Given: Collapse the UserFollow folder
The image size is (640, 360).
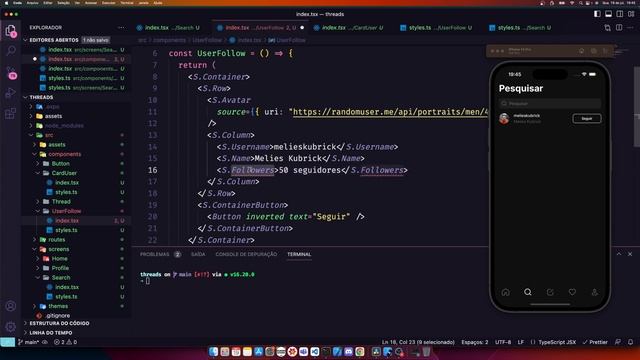Looking at the screenshot, I should pos(66,211).
